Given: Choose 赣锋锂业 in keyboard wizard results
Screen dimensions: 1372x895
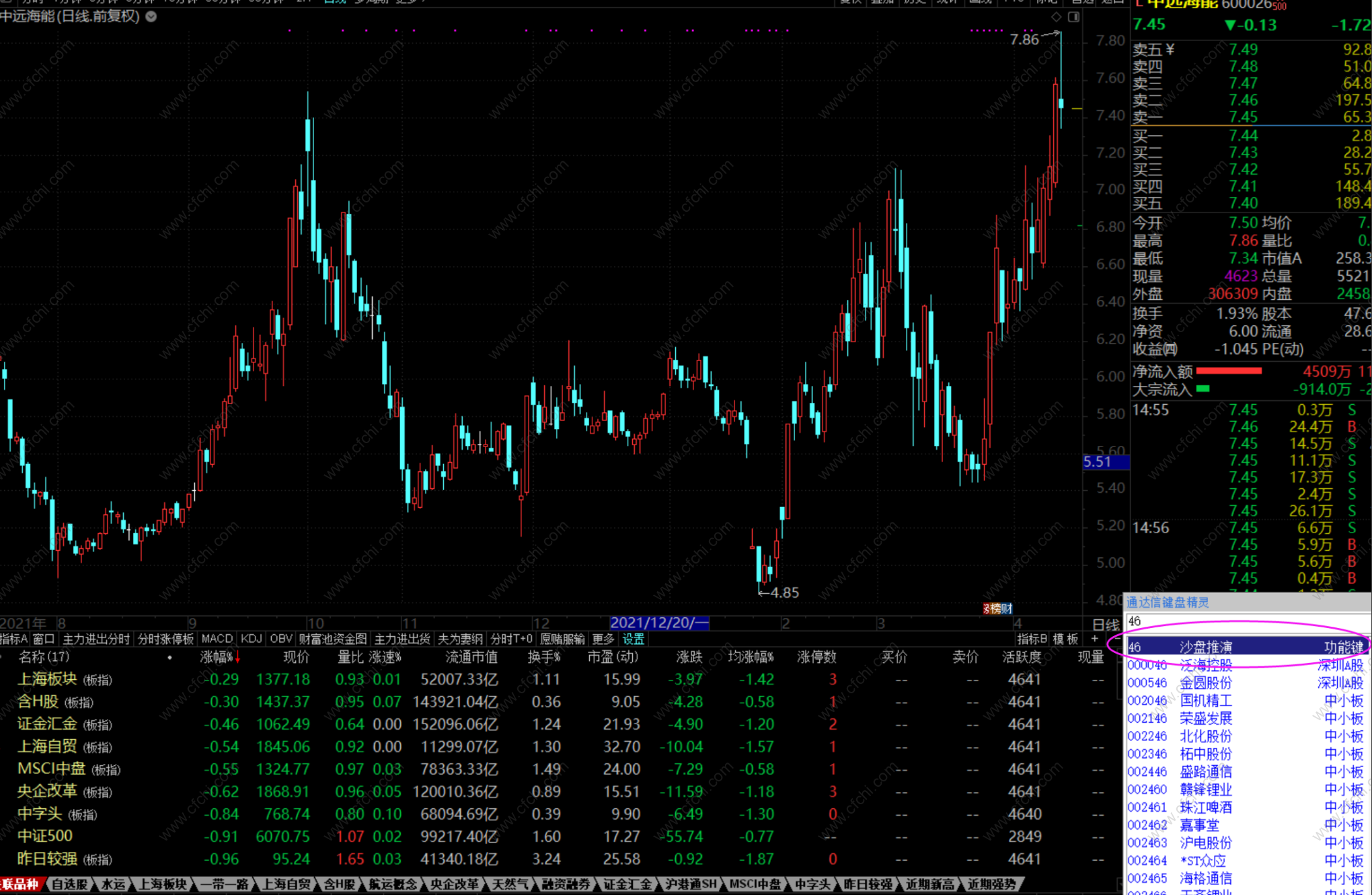Looking at the screenshot, I should point(1205,789).
